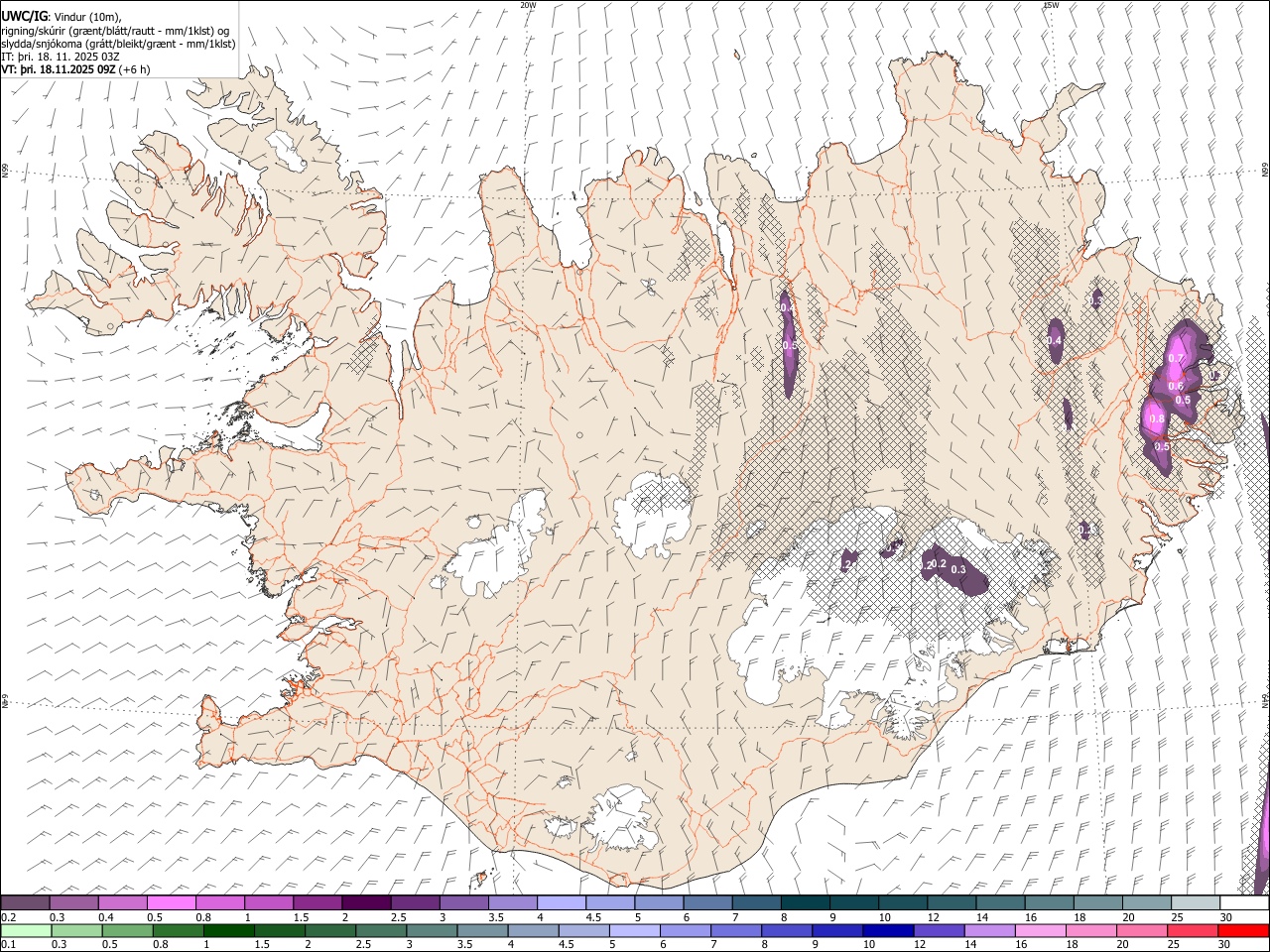The height and width of the screenshot is (952, 1270).
Task: Click the 'IT: þri. 18. 11. 2025 03Z' line
Action: pyautogui.click(x=61, y=57)
